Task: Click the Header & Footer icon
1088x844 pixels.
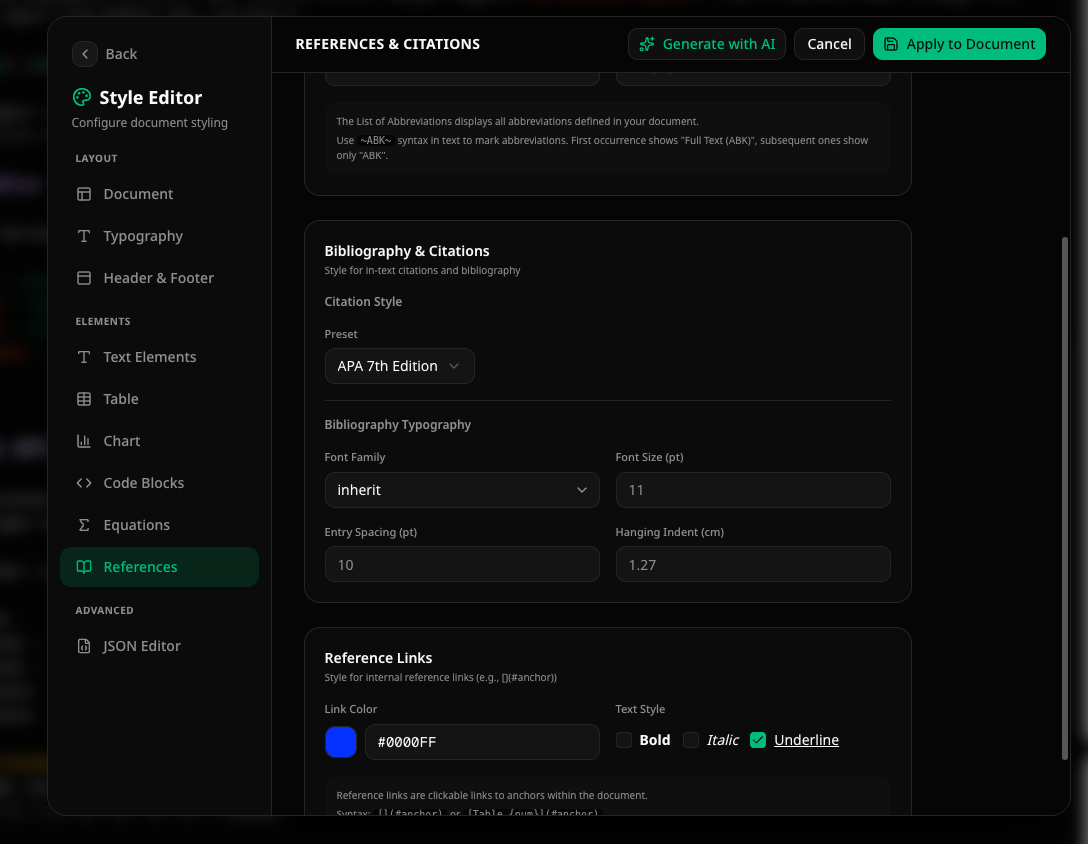Action: (84, 278)
